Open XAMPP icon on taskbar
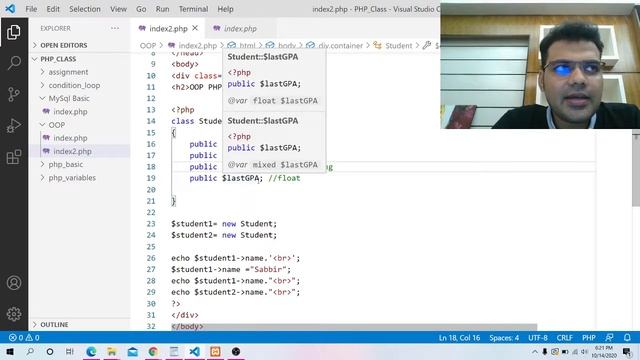640x360 pixels. (x=216, y=351)
